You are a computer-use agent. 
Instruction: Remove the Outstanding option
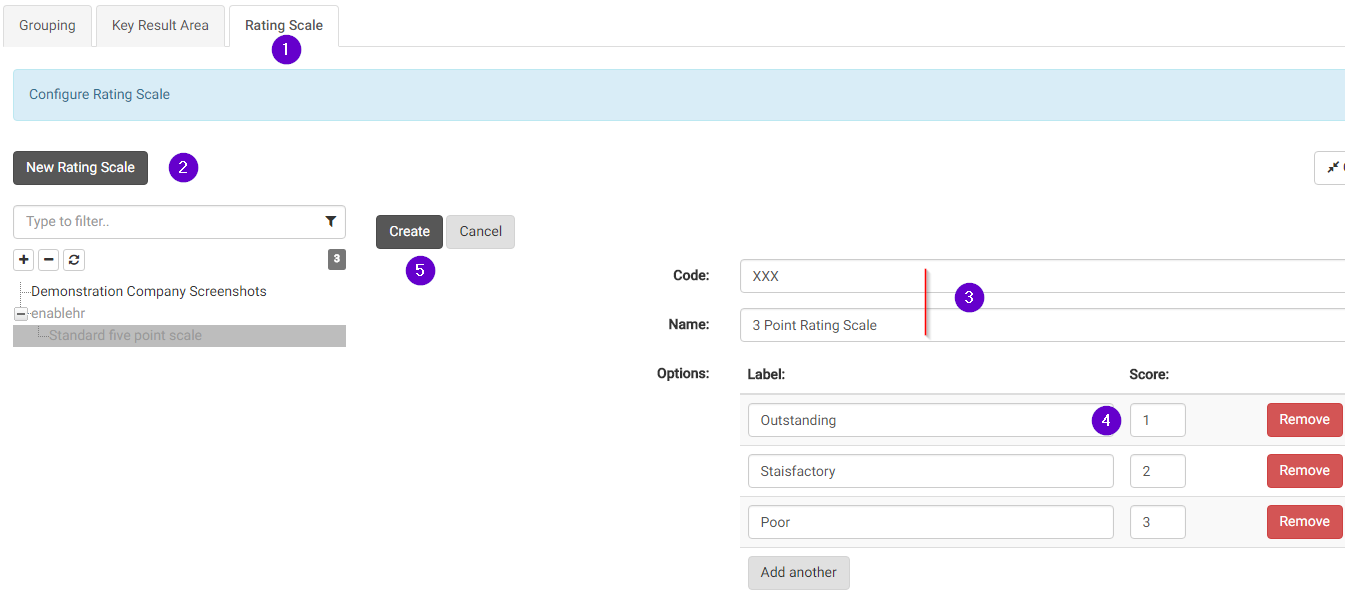coord(1304,420)
